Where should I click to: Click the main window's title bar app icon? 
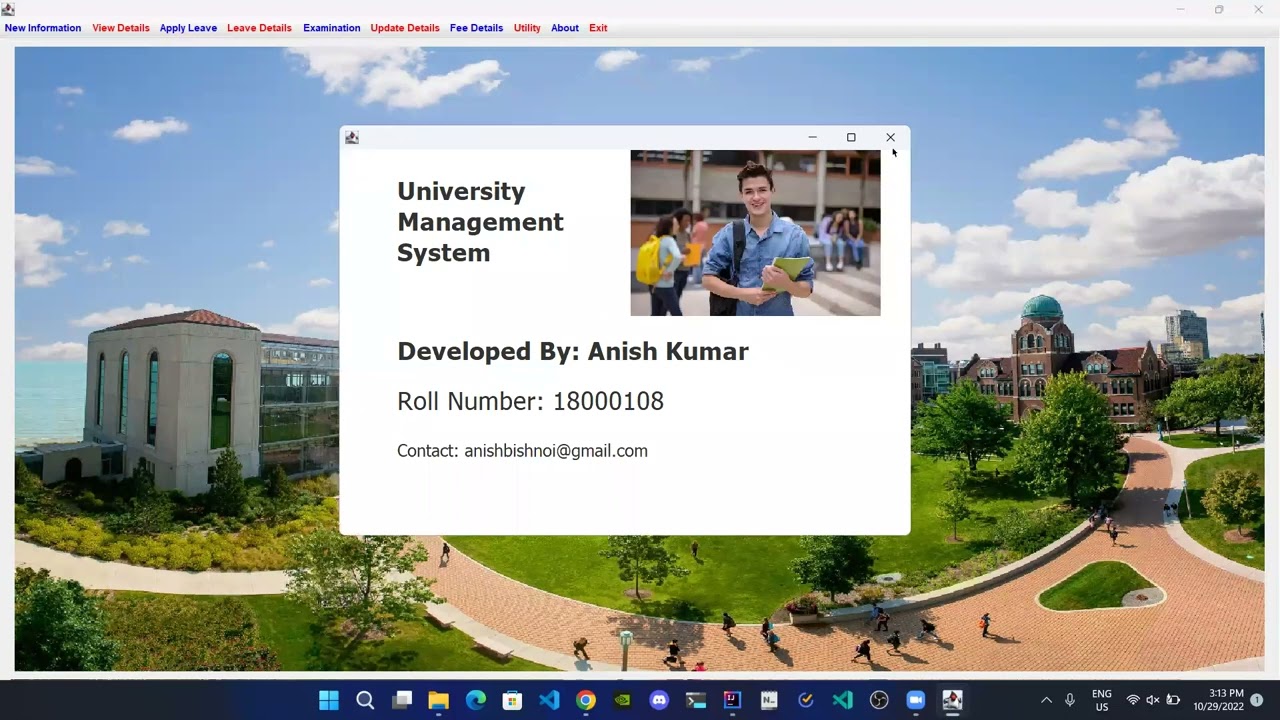coord(8,9)
